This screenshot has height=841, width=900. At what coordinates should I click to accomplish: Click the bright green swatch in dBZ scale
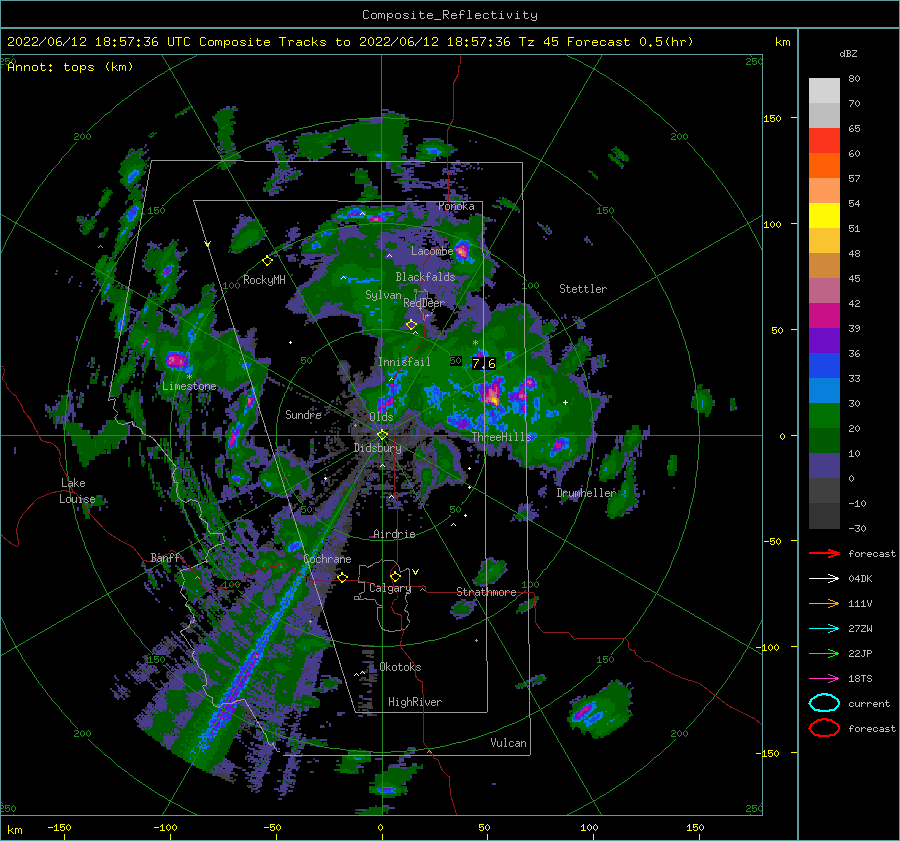[824, 416]
